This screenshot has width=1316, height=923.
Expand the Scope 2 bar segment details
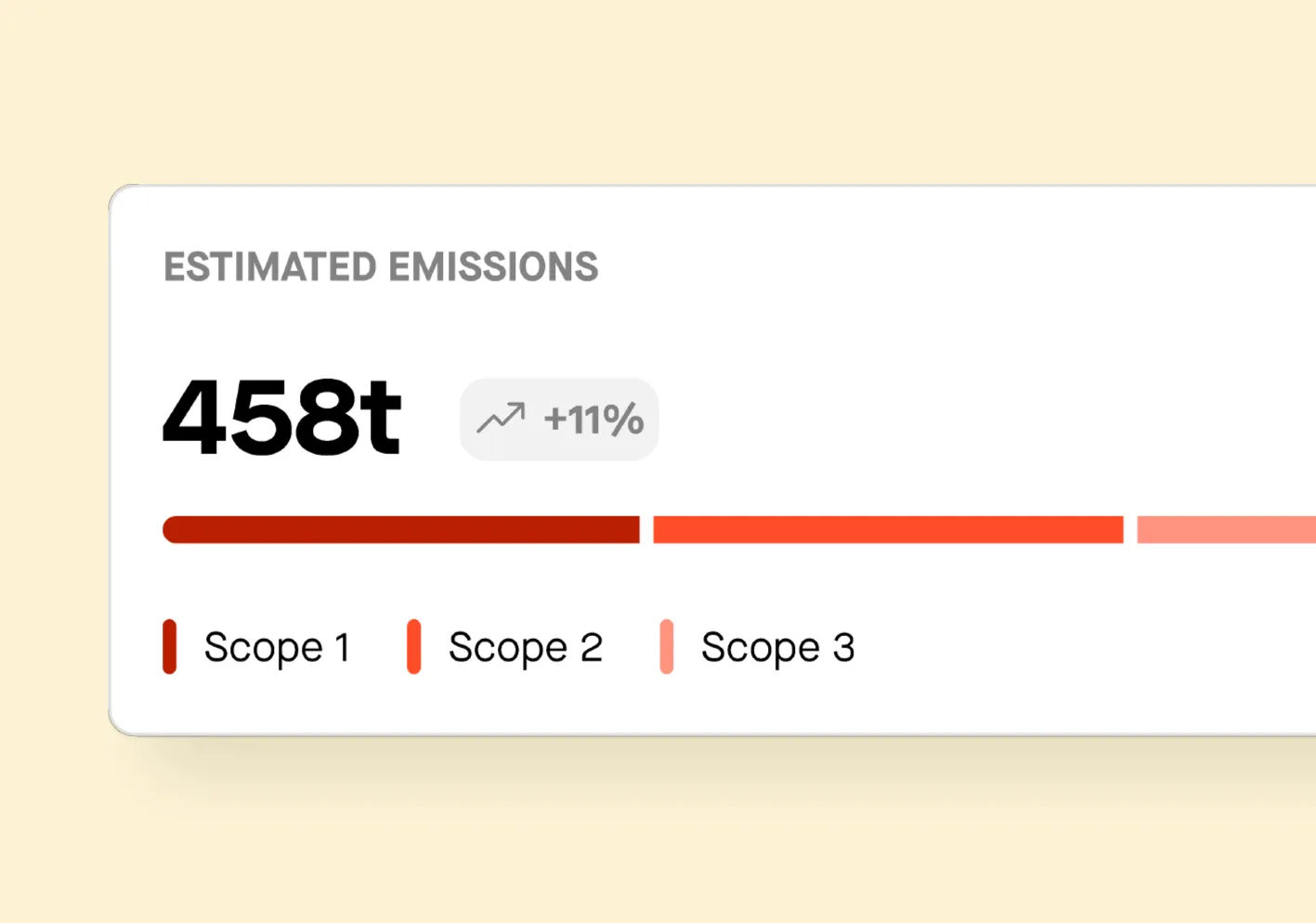889,528
